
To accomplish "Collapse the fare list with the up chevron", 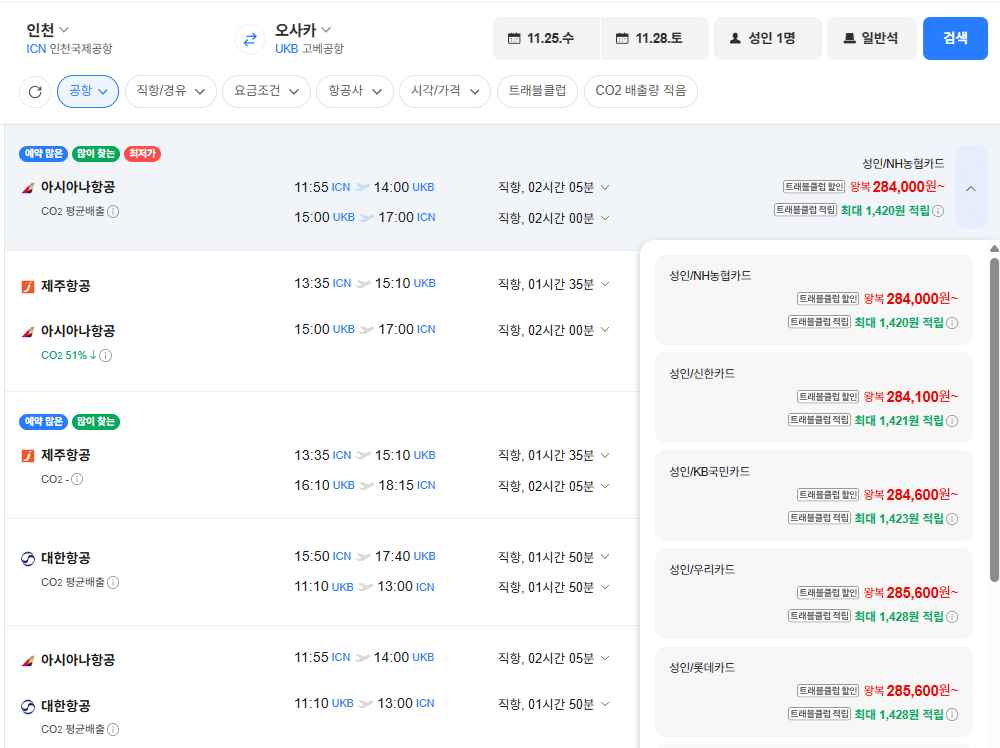I will [x=971, y=188].
